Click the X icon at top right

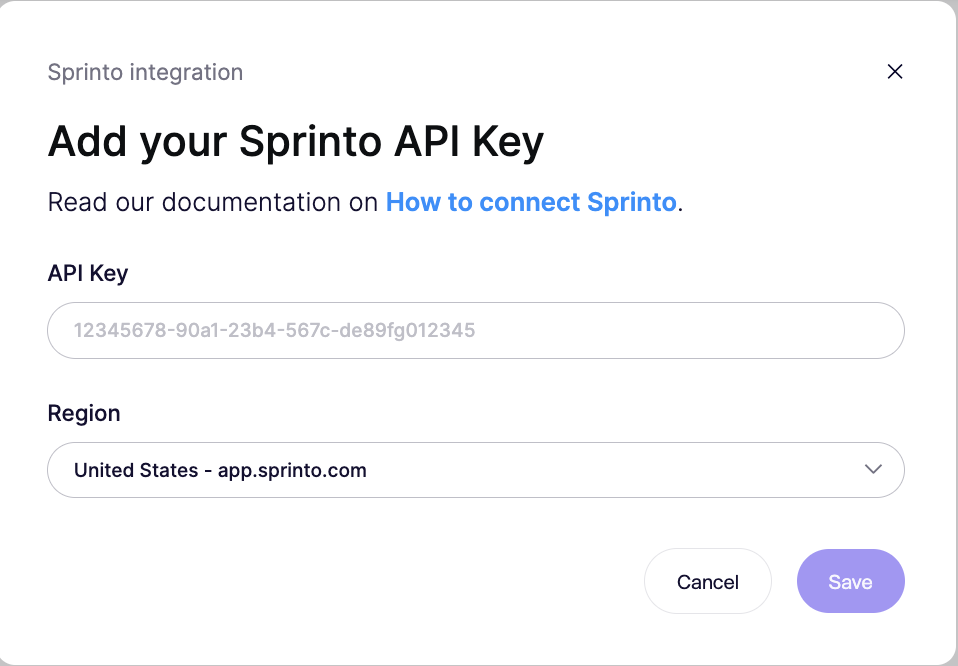click(x=895, y=71)
